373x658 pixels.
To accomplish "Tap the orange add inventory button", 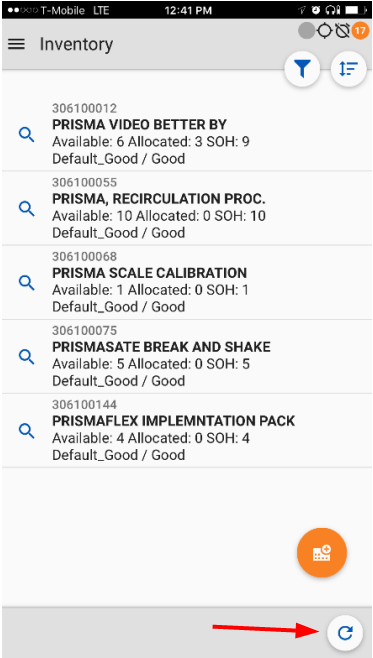I will (322, 553).
